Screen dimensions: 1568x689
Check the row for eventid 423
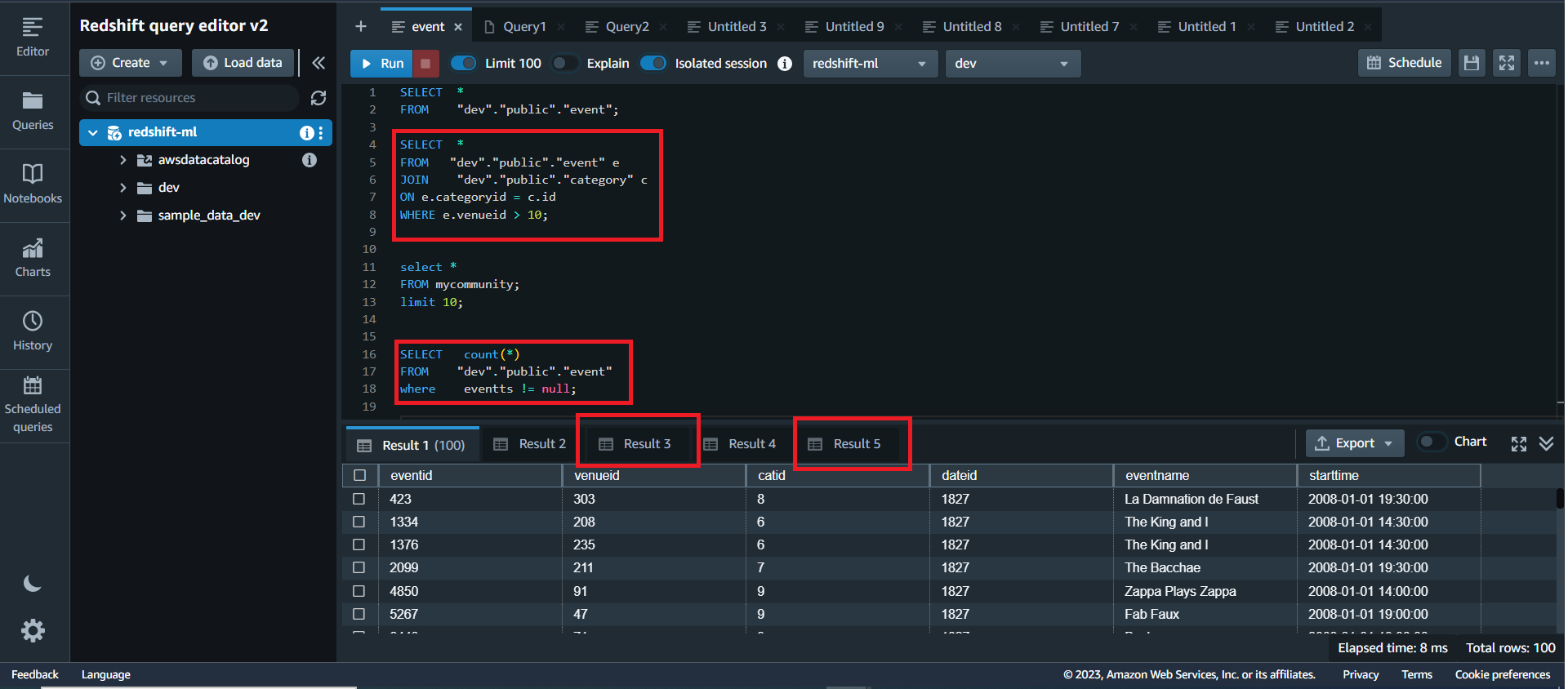click(x=359, y=499)
